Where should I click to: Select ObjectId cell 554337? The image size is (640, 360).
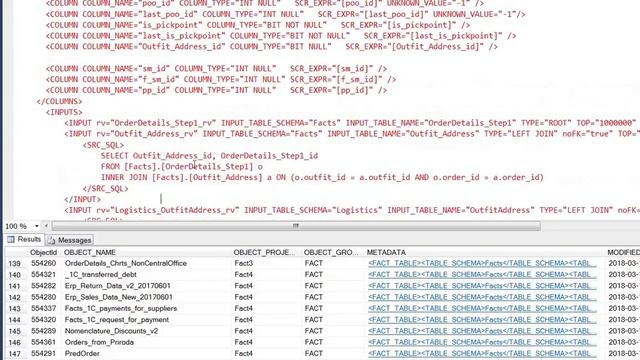pos(43,308)
